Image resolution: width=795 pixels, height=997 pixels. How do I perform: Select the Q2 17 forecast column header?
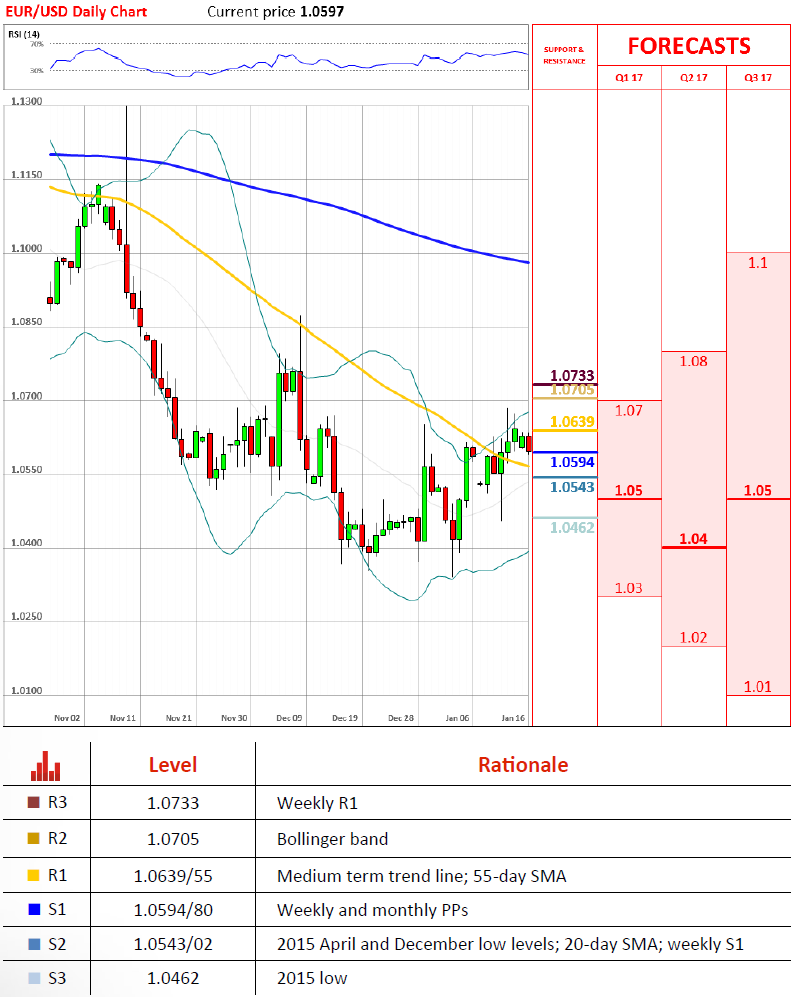point(693,78)
